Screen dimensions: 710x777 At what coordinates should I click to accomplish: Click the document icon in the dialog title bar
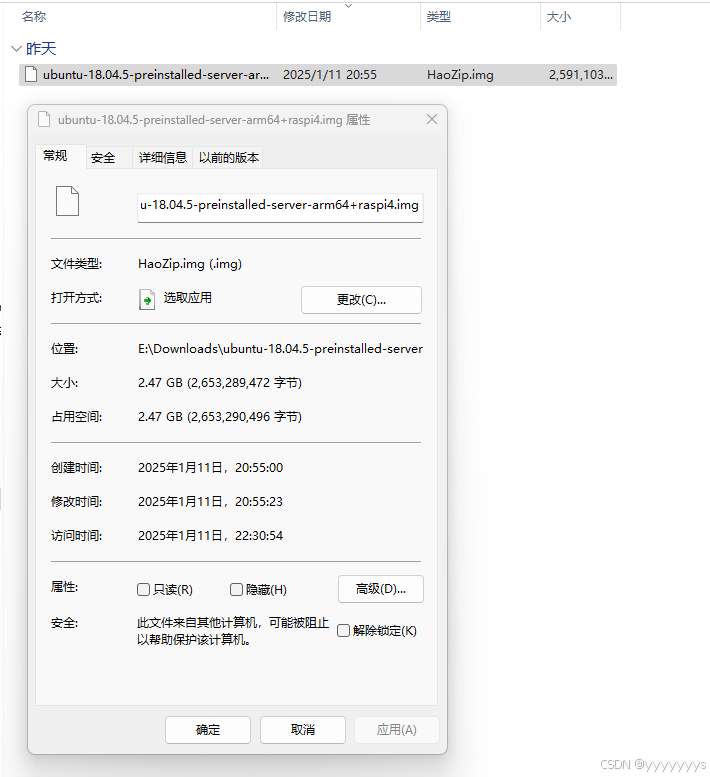point(44,119)
